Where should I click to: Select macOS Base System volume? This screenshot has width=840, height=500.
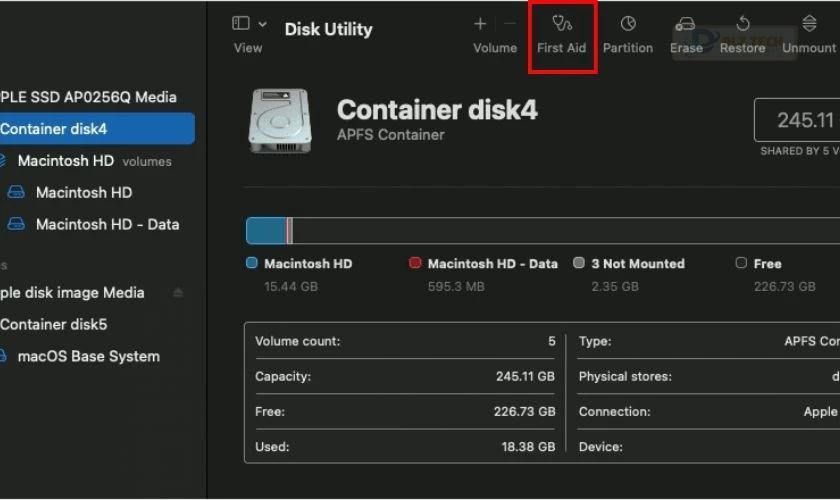pos(88,356)
